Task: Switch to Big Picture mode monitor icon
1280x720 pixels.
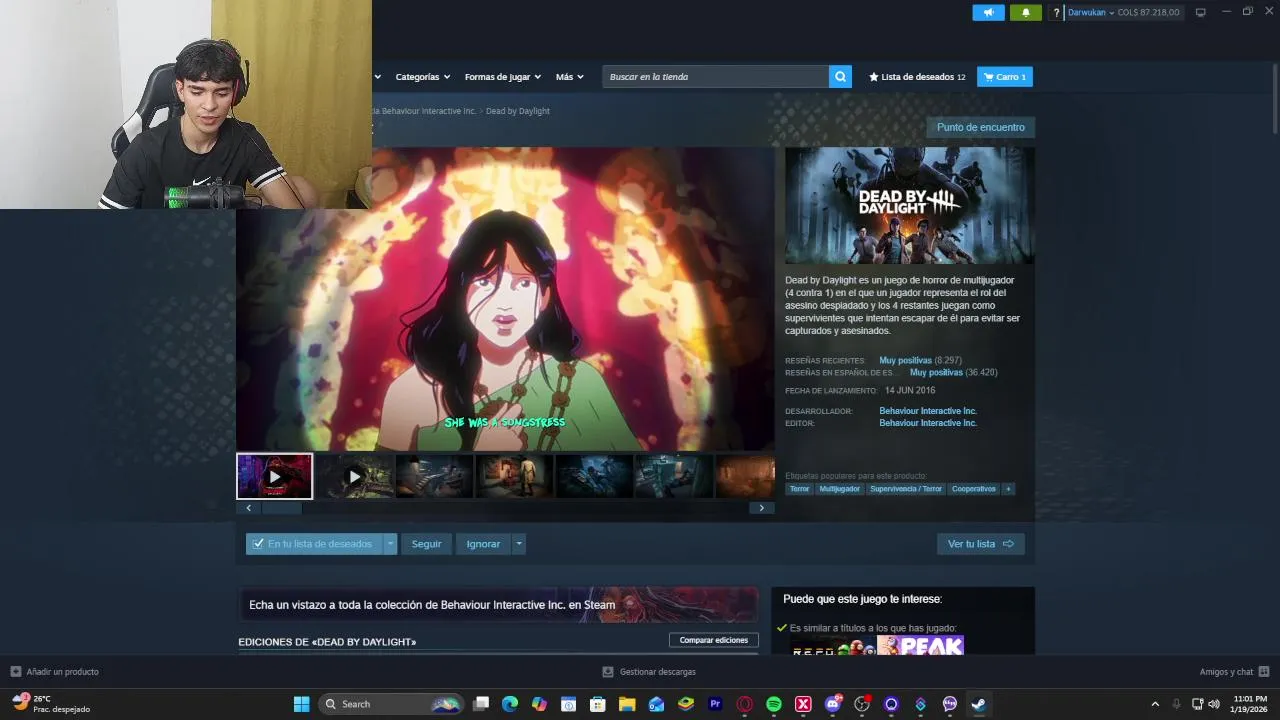Action: 1200,12
